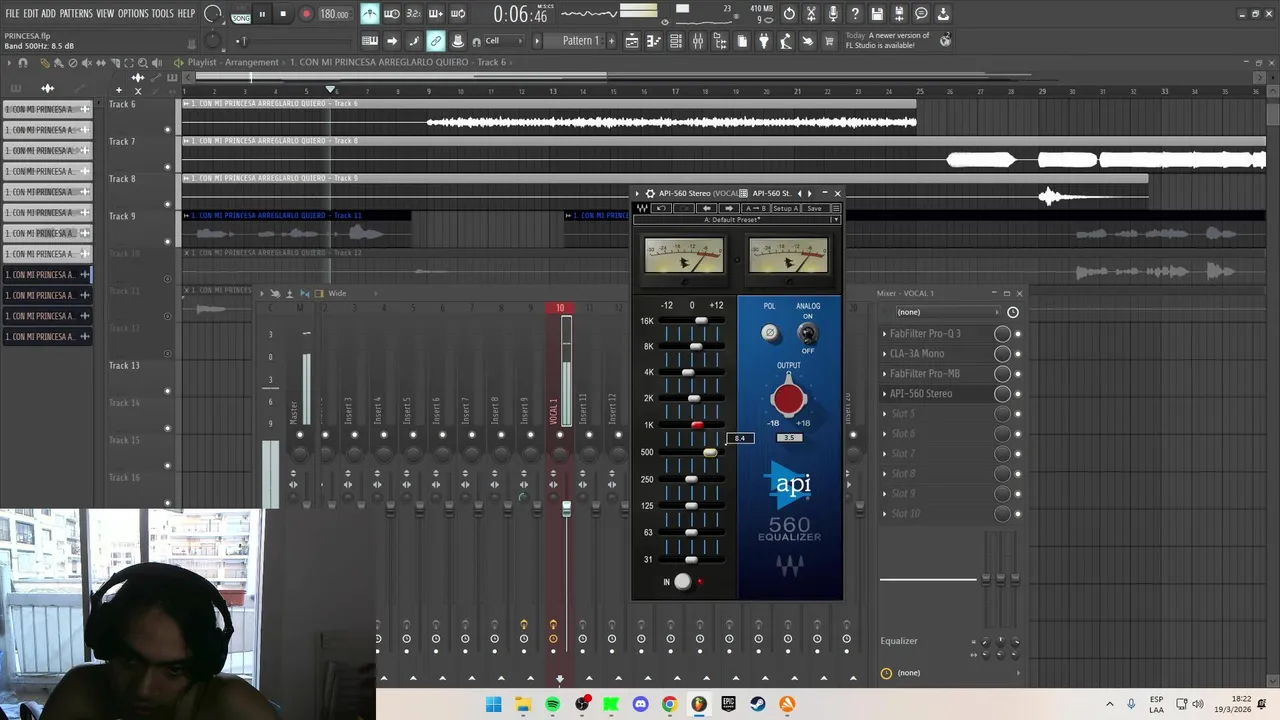
Task: Open Steam from the taskbar
Action: coord(758,704)
